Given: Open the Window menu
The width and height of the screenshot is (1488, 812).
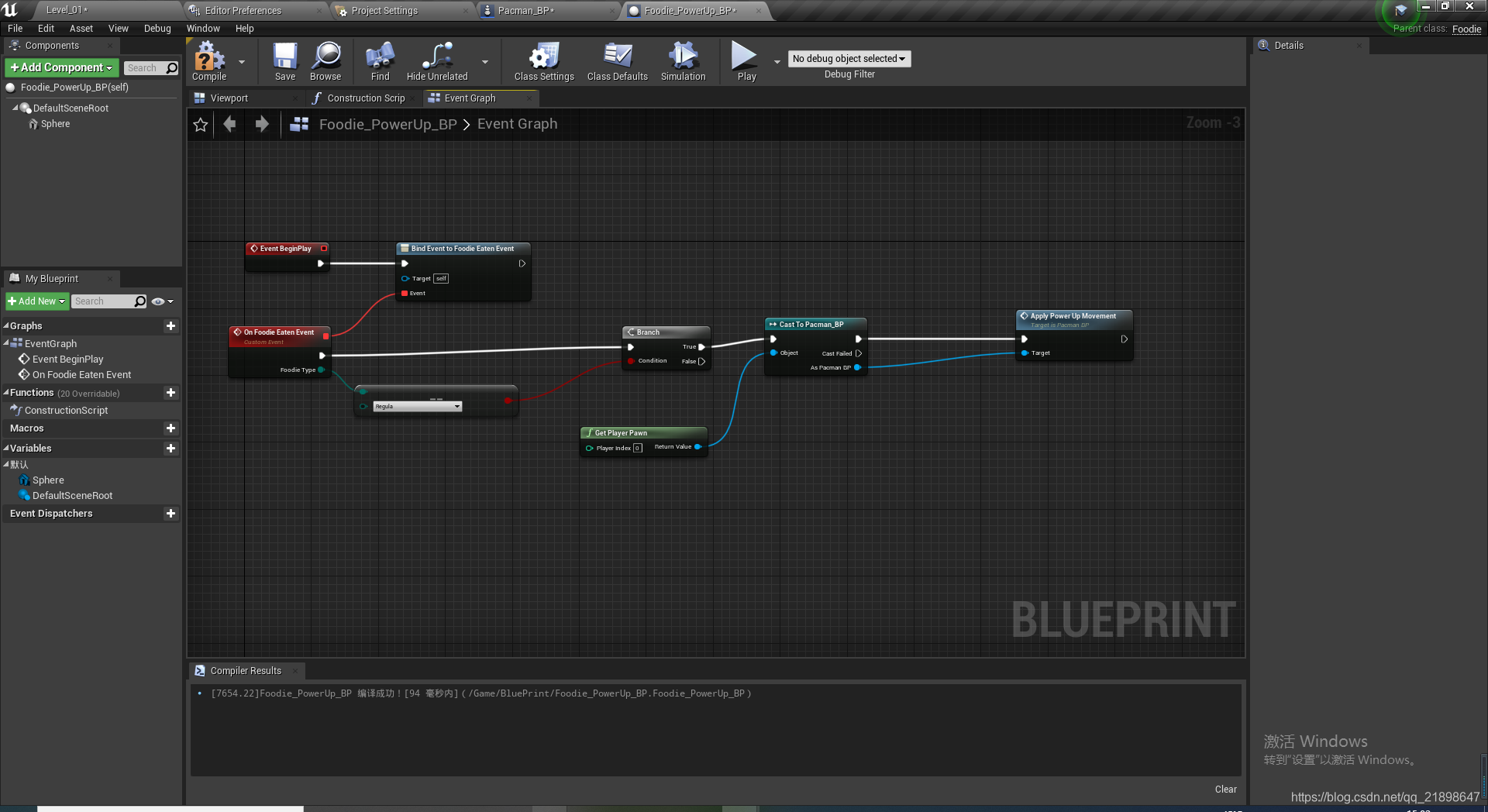Looking at the screenshot, I should 203,29.
